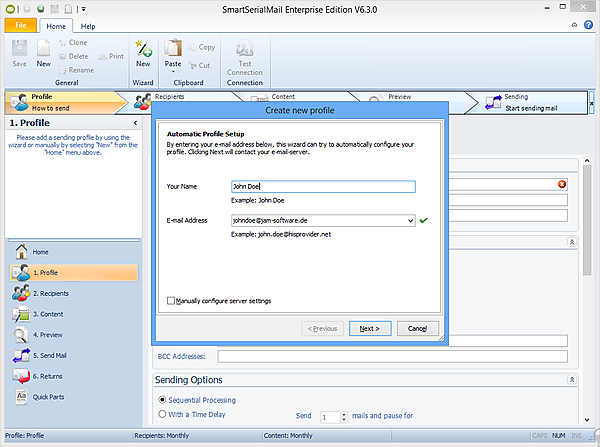Open the quick access toolbar customize arrow

pyautogui.click(x=83, y=9)
